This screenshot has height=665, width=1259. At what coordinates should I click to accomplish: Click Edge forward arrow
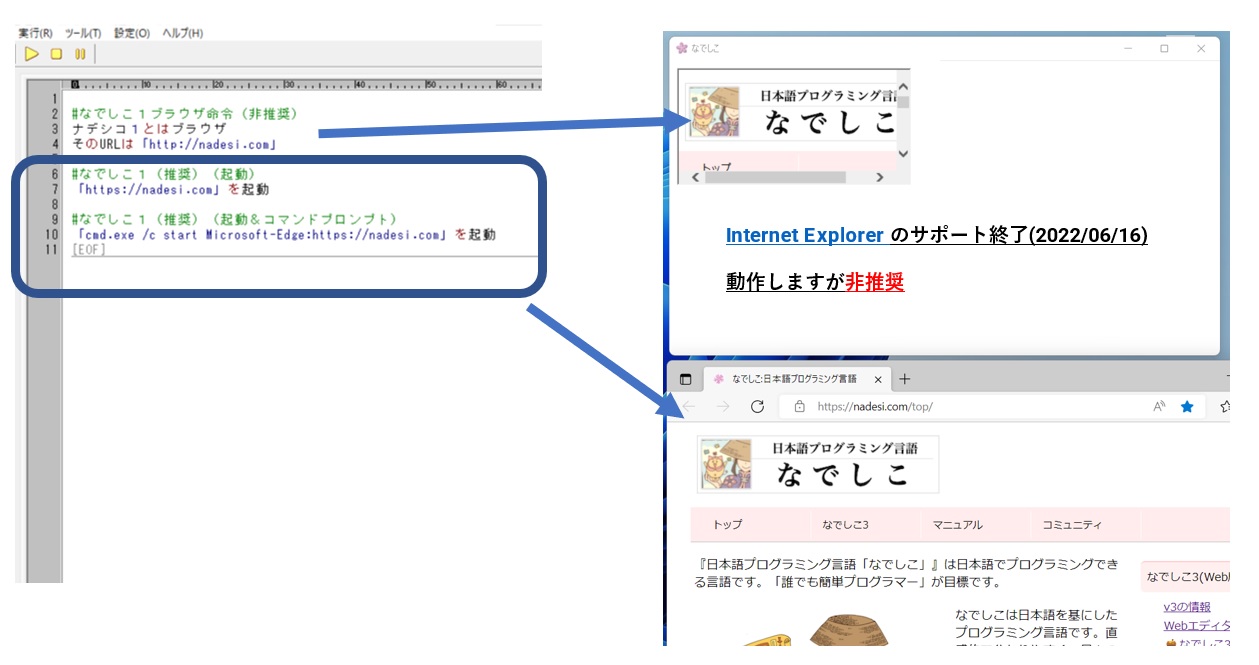click(723, 407)
